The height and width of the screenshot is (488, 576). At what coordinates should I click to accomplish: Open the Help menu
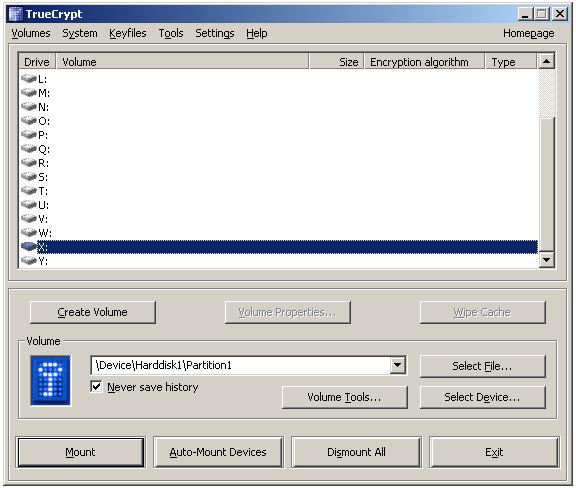click(x=256, y=33)
